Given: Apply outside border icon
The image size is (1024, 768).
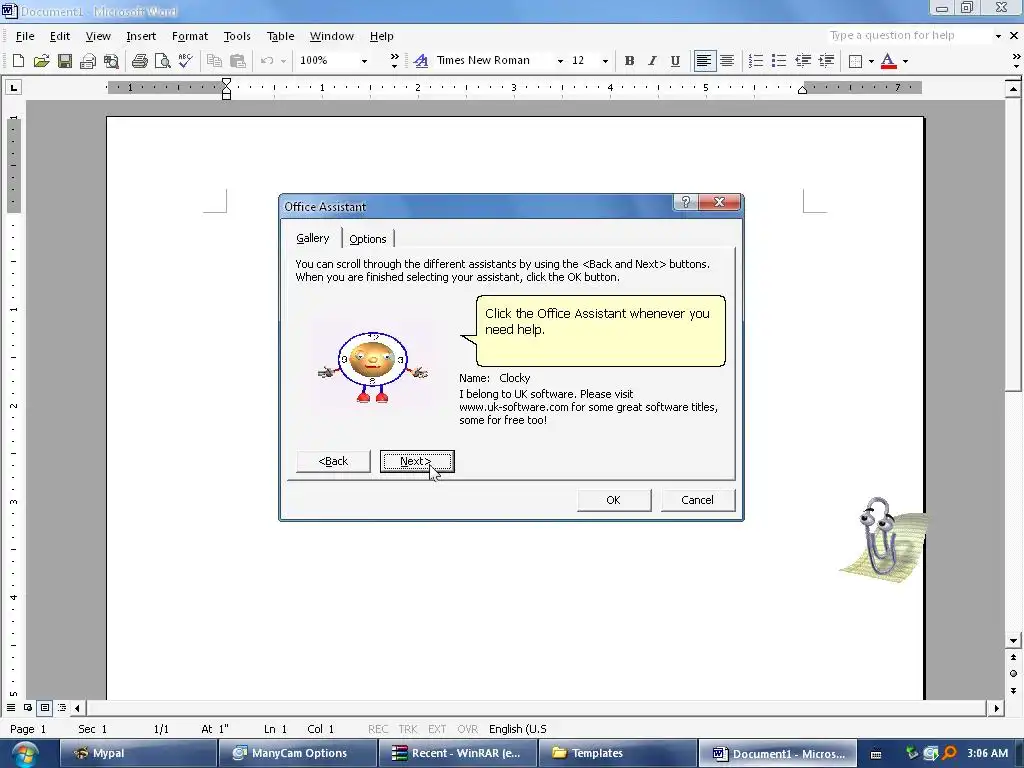Looking at the screenshot, I should tap(855, 61).
